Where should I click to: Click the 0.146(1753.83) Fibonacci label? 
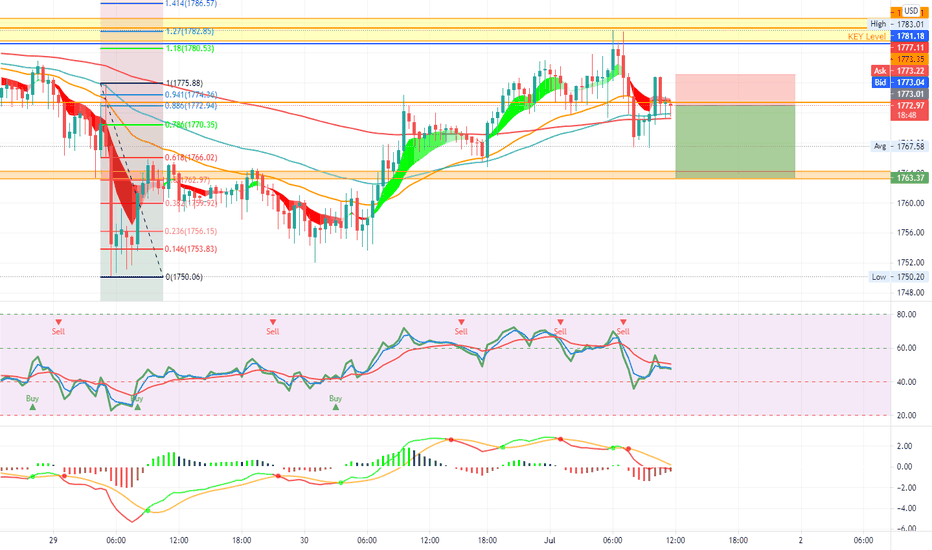(x=191, y=249)
